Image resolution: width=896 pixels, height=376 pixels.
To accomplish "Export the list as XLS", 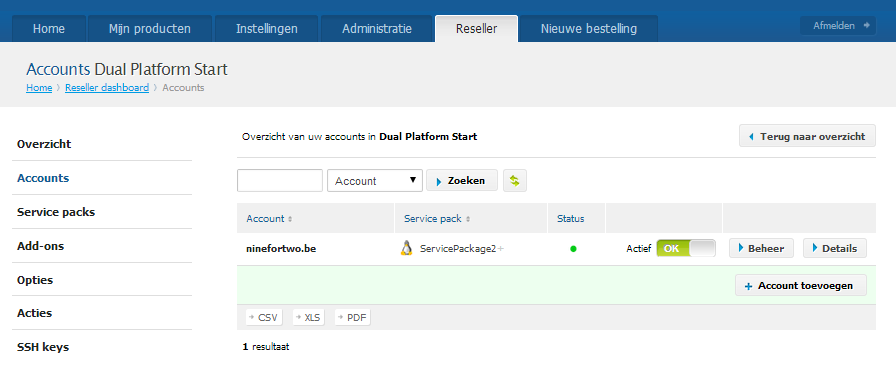I will coord(309,318).
